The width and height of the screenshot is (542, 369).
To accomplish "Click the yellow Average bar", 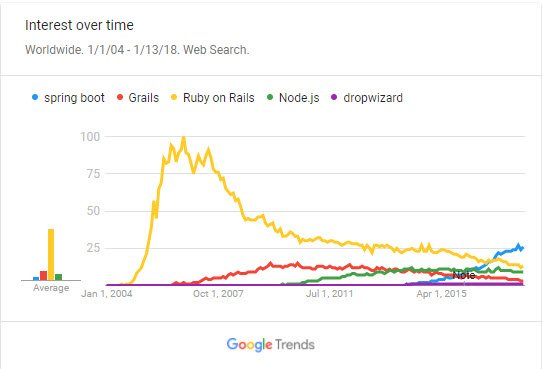I will (51, 255).
